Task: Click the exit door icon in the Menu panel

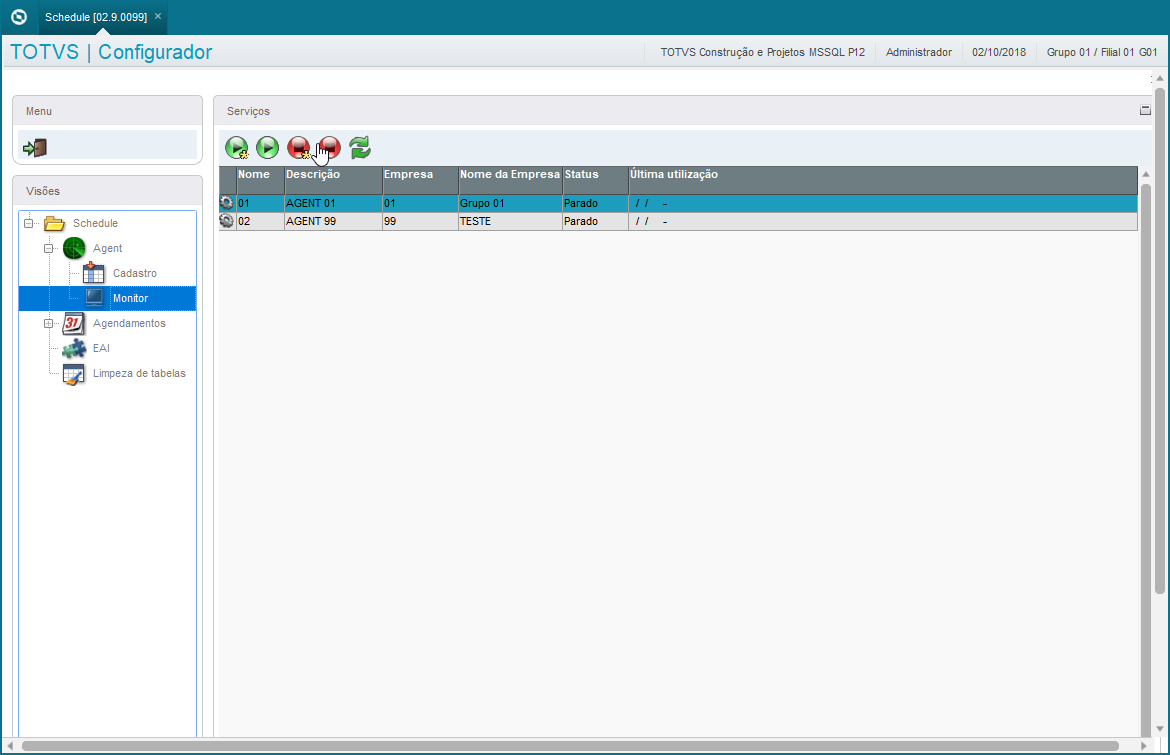Action: point(35,148)
